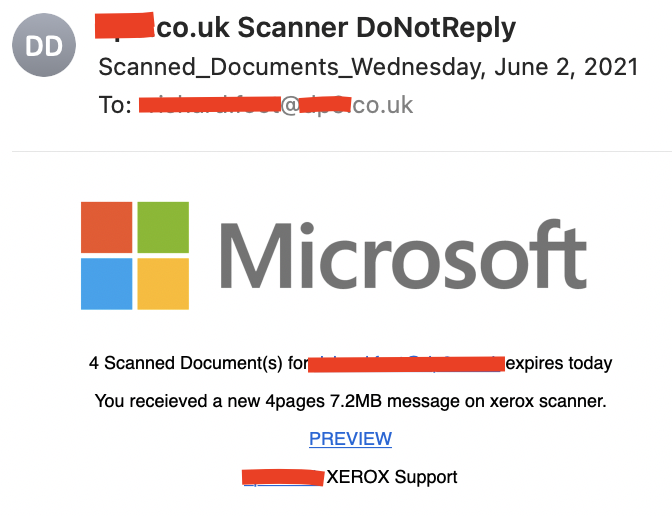Click the redacted email link after 'for'

click(x=406, y=364)
